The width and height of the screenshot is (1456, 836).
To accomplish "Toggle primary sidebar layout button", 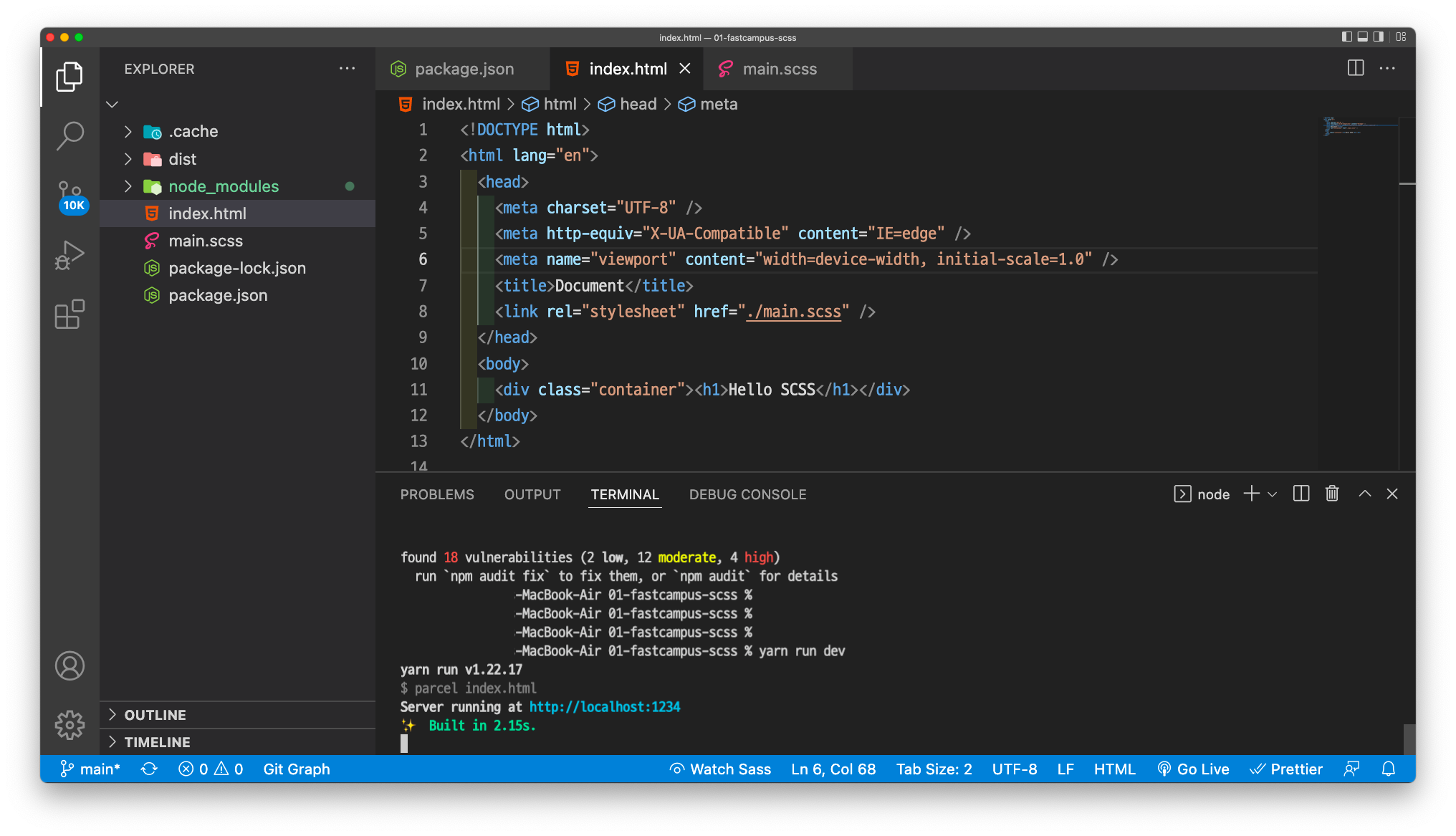I will pyautogui.click(x=1347, y=37).
